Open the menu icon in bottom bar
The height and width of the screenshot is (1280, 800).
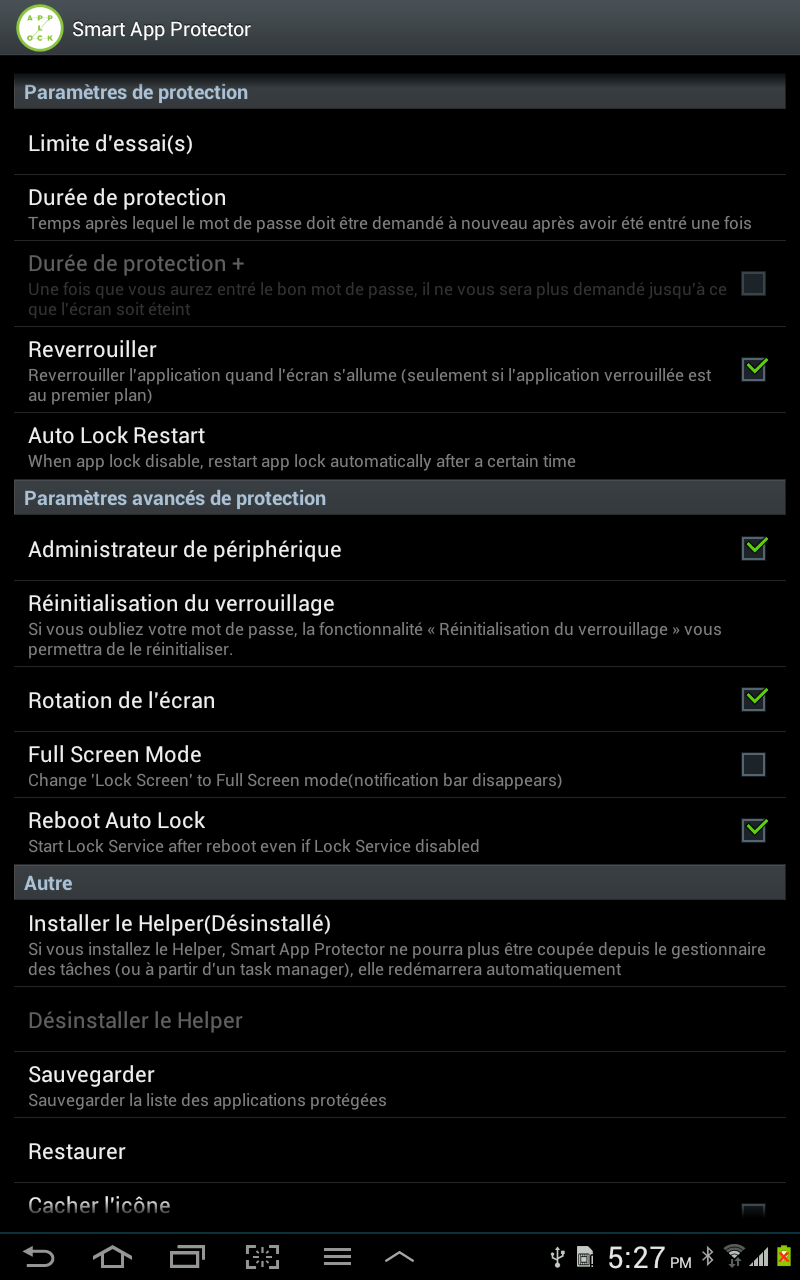(x=337, y=1257)
